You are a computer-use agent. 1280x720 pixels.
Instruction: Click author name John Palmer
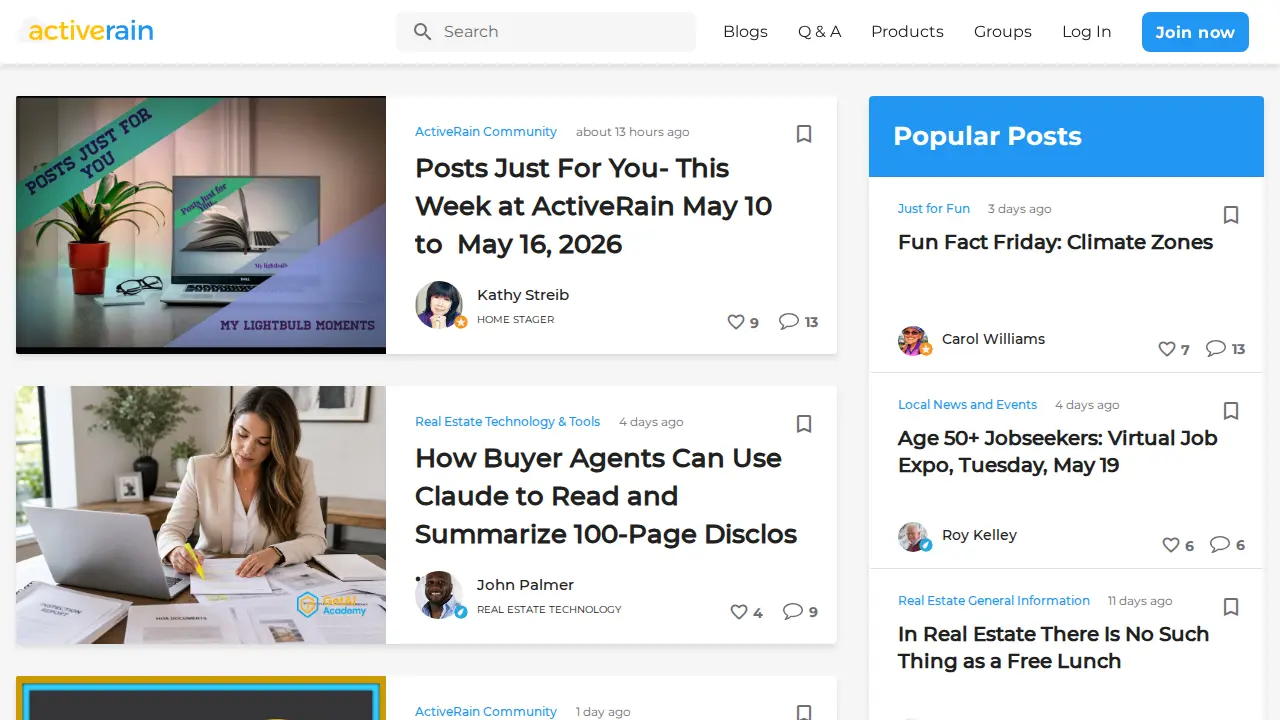click(x=525, y=585)
